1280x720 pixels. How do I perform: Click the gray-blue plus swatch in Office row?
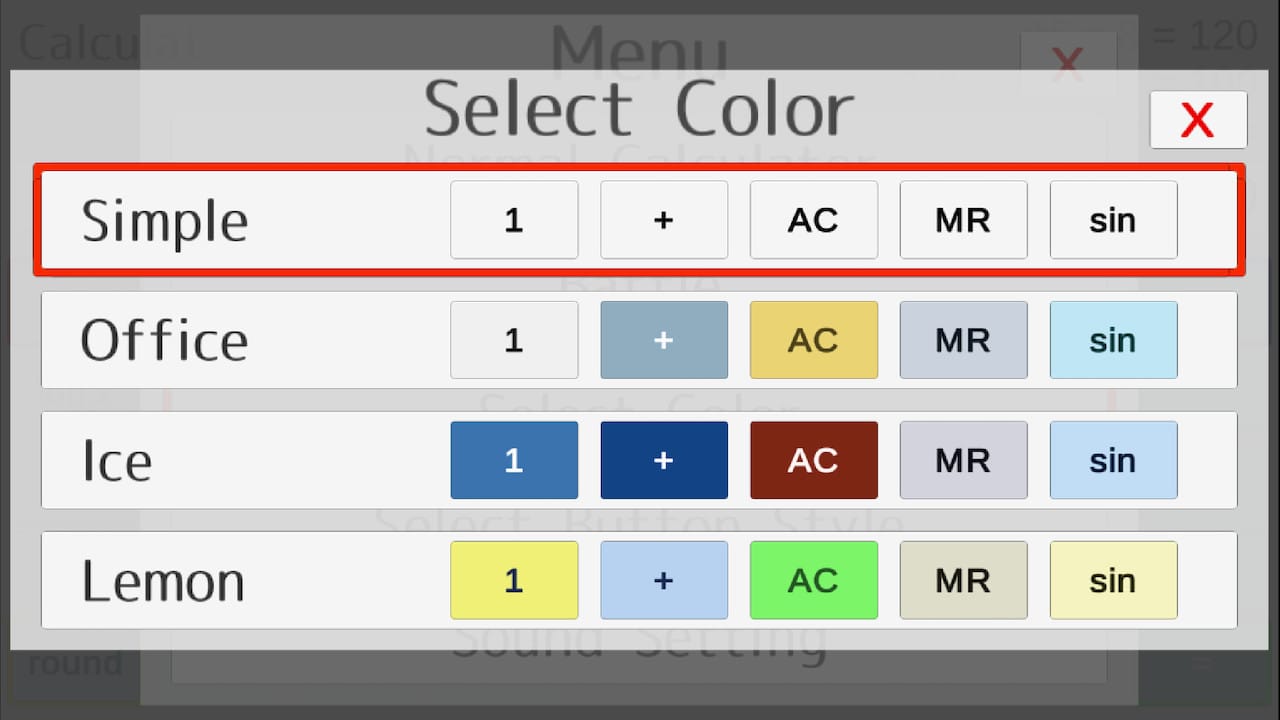tap(664, 340)
